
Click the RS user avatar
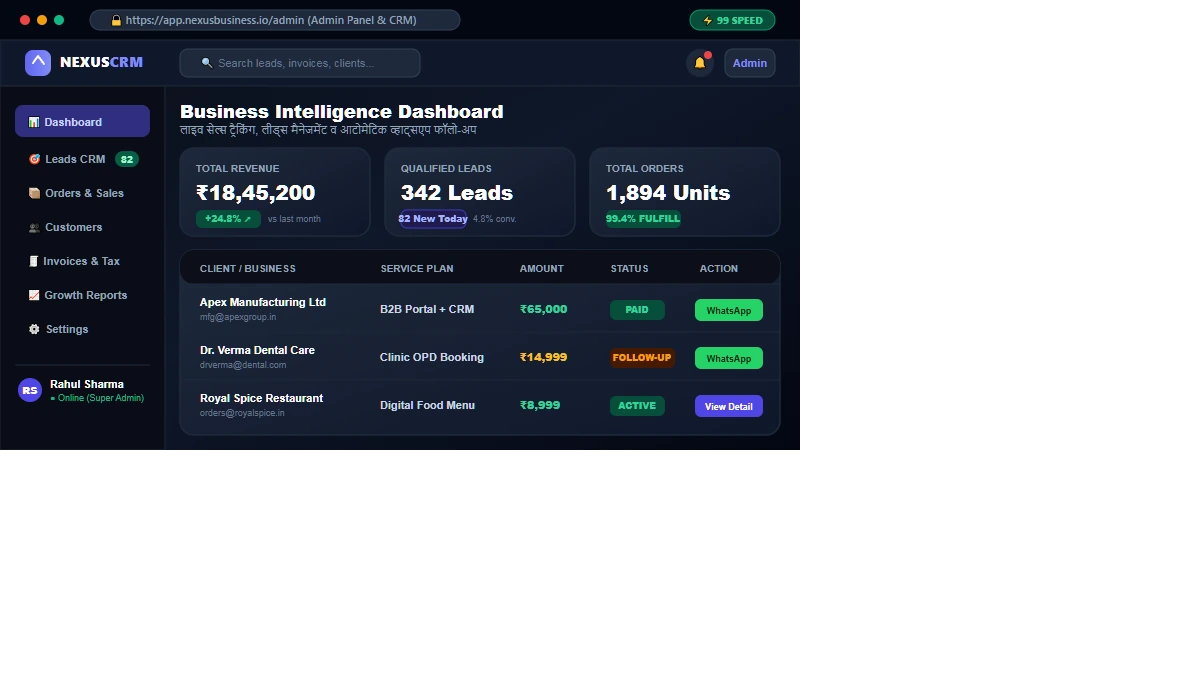[30, 390]
